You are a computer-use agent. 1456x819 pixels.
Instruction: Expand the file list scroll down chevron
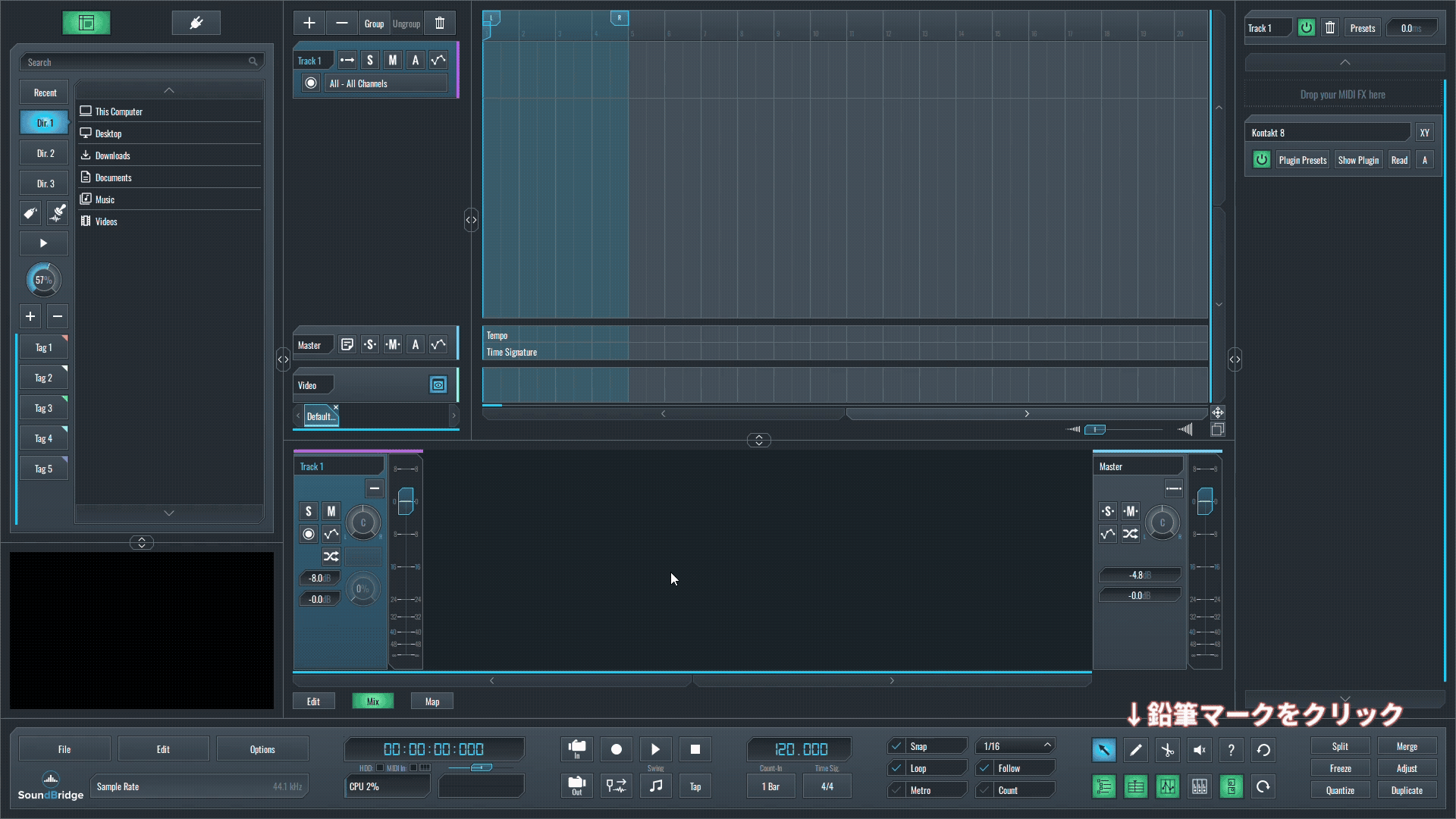pos(169,513)
